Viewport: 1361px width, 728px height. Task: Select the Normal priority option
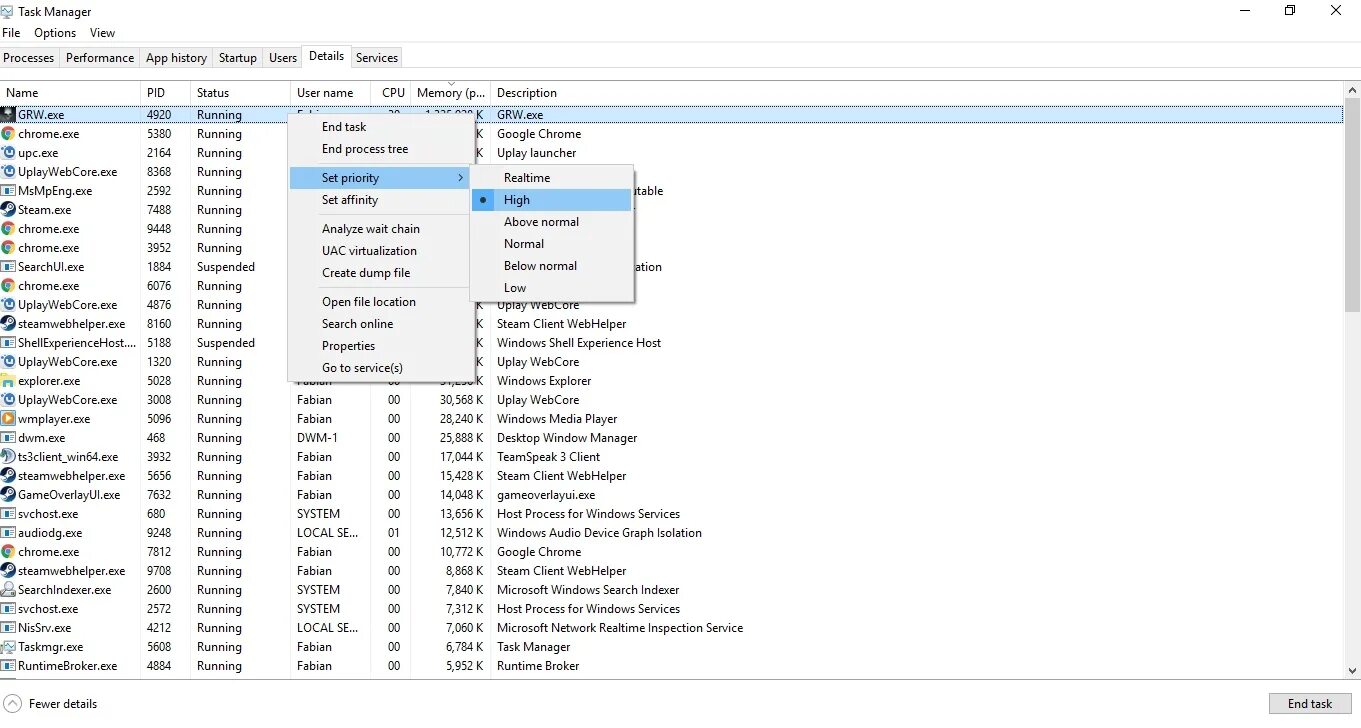click(x=523, y=243)
